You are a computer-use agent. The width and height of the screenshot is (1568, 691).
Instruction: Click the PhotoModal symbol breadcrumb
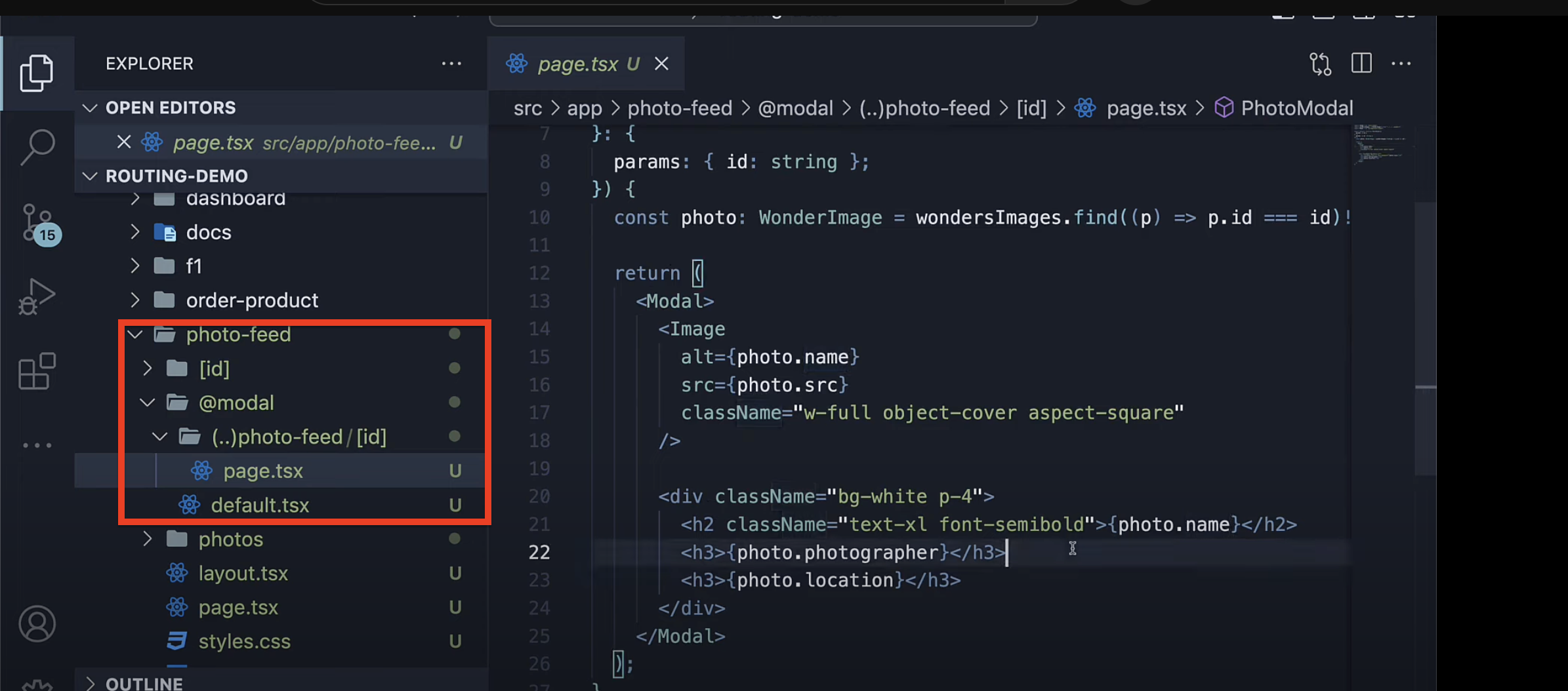tap(1284, 108)
